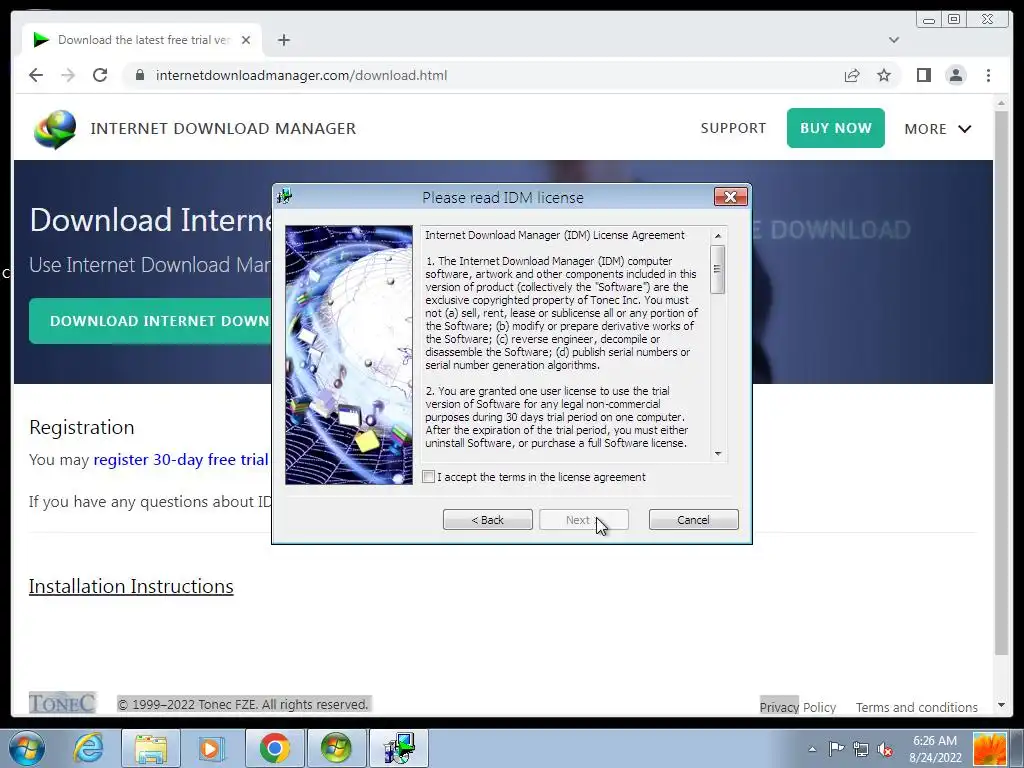Viewport: 1024px width, 768px height.
Task: Go back in Chrome browser
Action: pyautogui.click(x=36, y=75)
